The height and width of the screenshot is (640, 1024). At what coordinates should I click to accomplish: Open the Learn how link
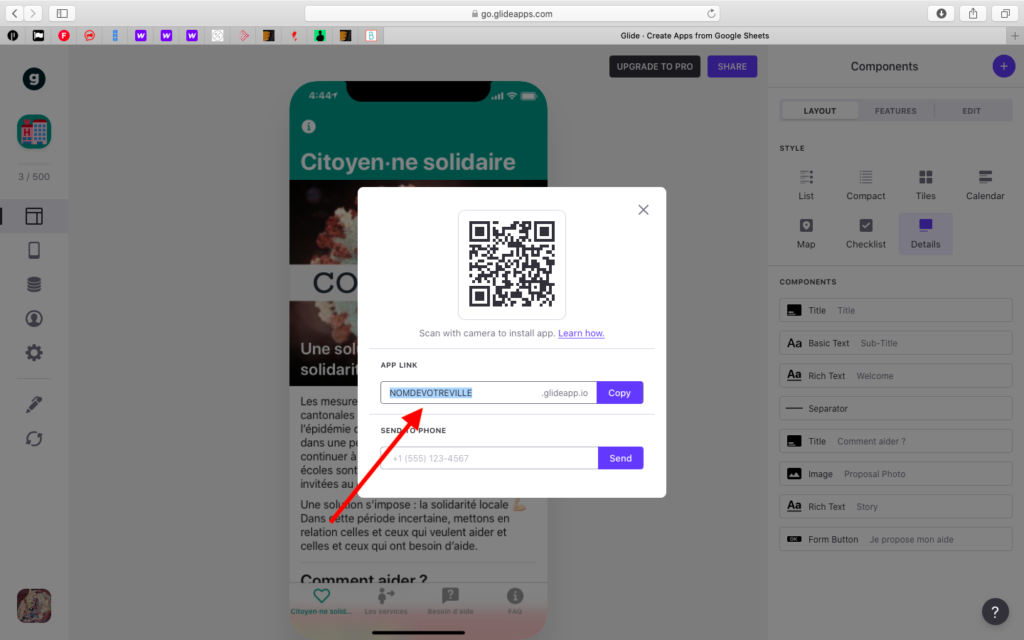(x=581, y=333)
